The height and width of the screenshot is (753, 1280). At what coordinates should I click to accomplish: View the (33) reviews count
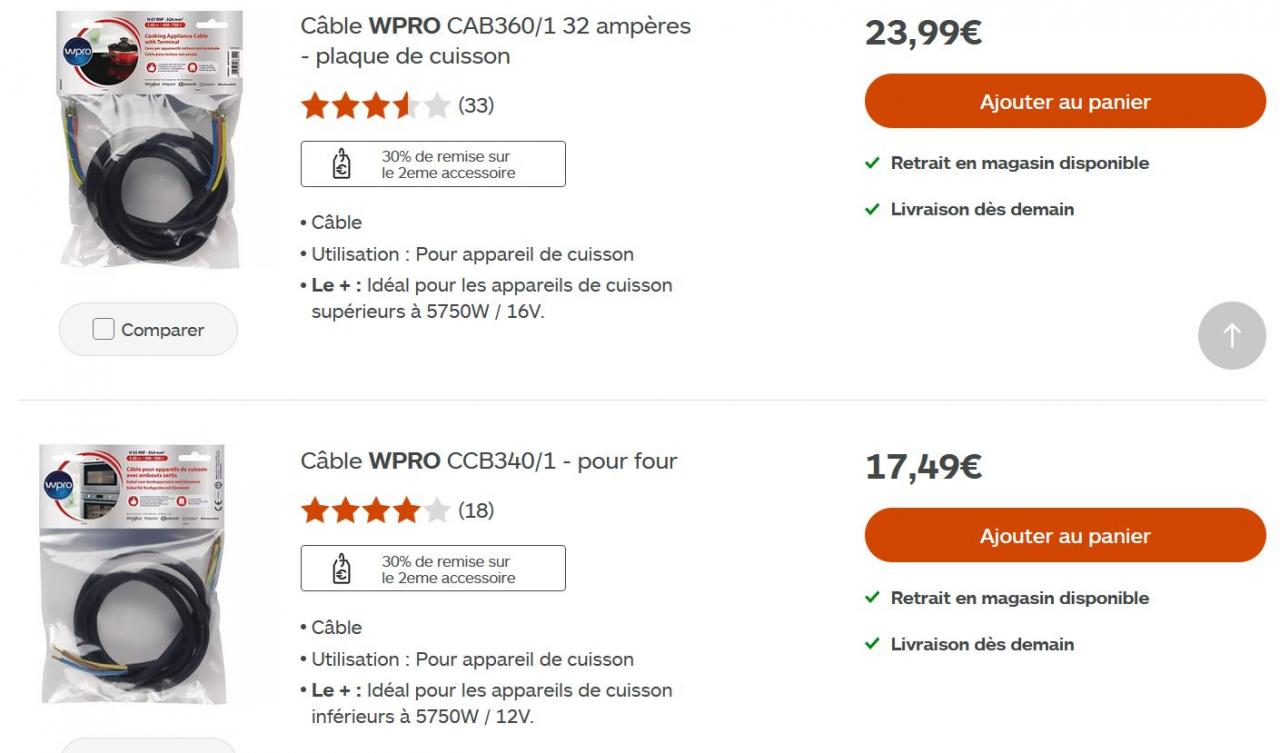[x=476, y=105]
